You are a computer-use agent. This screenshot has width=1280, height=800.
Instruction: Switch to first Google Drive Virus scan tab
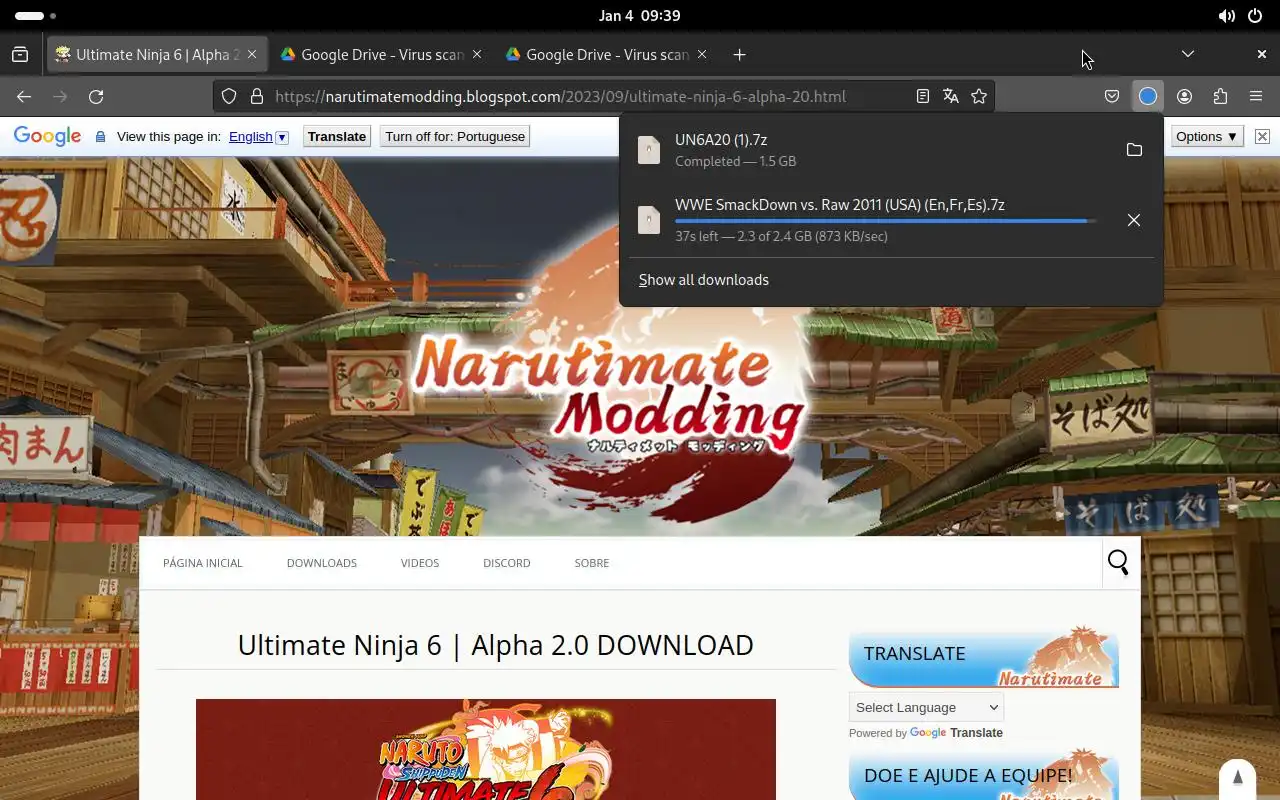tap(382, 55)
